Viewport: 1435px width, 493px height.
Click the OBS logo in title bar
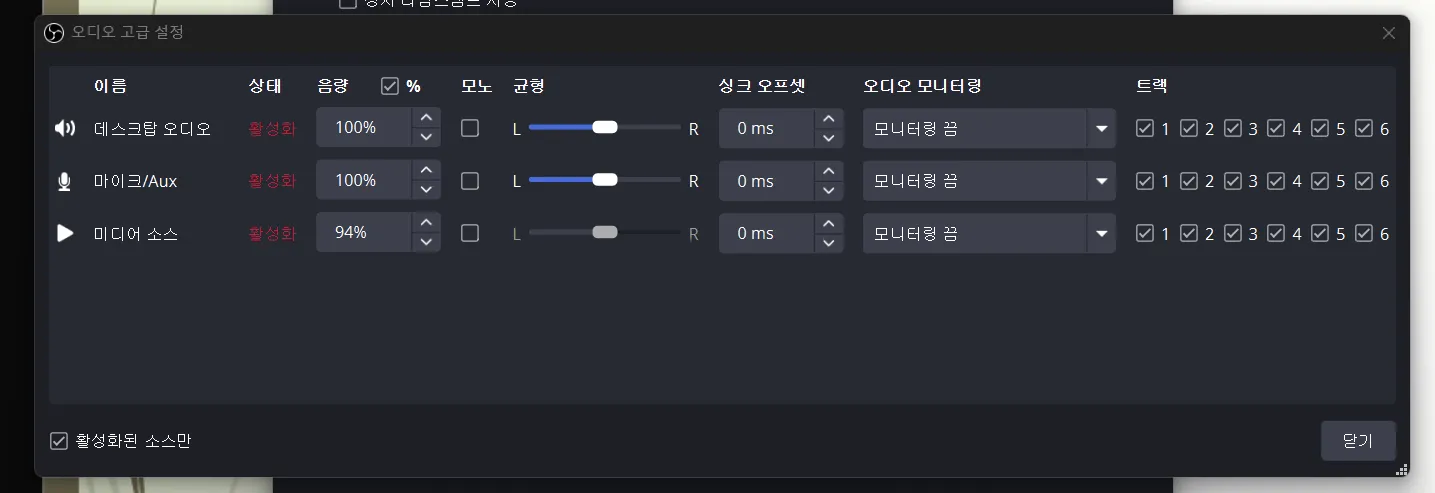pyautogui.click(x=54, y=33)
